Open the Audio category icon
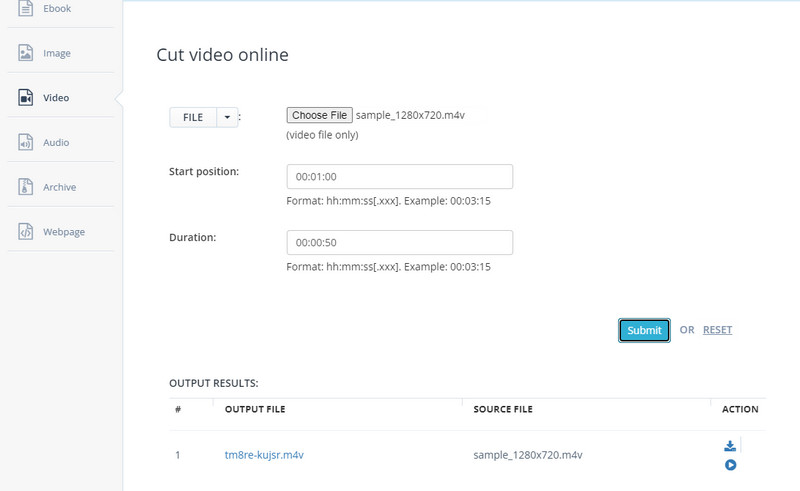The image size is (800, 491). [x=26, y=142]
